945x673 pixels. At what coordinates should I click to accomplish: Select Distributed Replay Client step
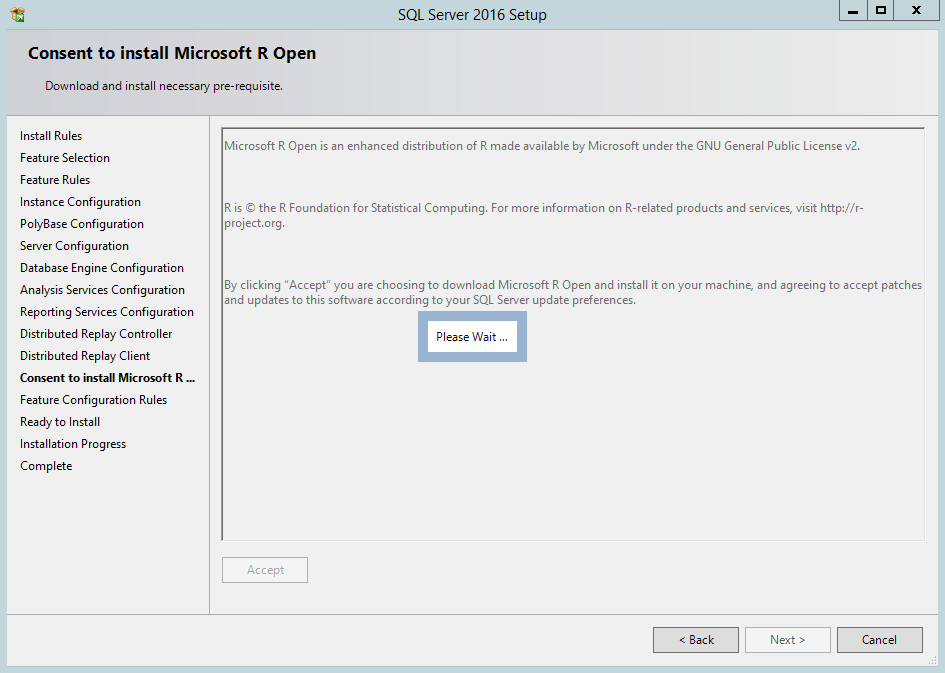click(x=85, y=355)
